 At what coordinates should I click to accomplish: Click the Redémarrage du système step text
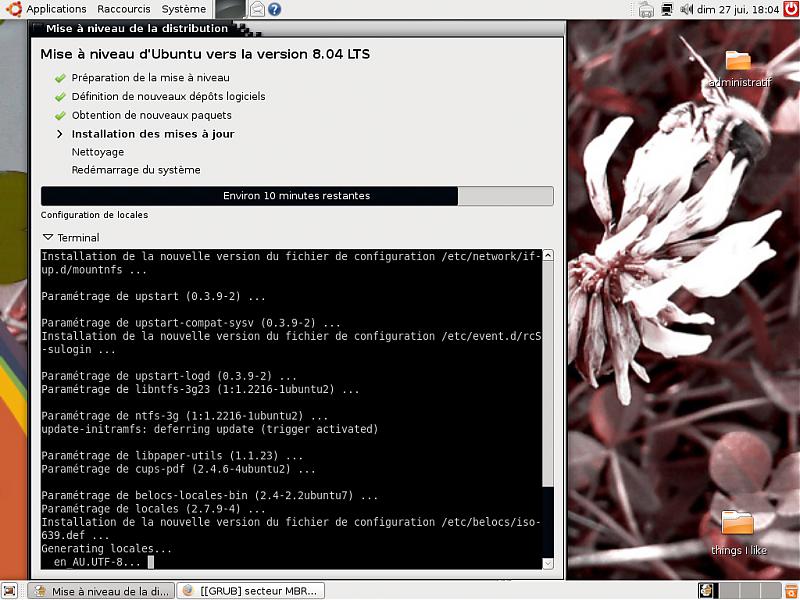[x=136, y=170]
